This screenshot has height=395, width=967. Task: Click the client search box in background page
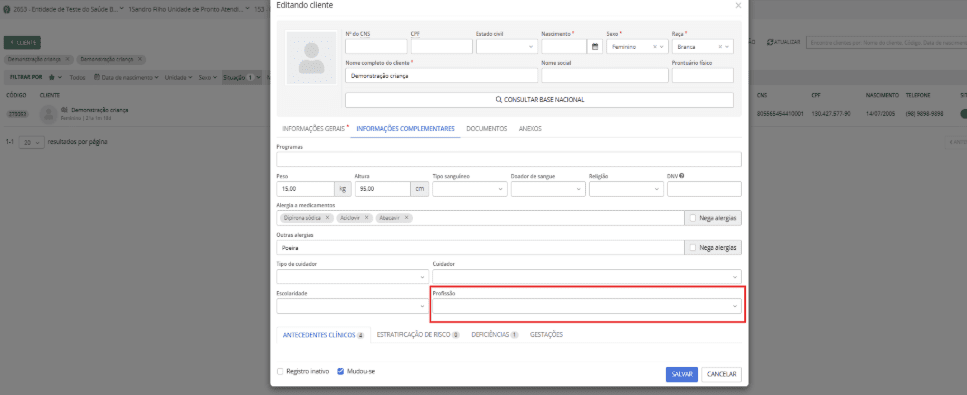(886, 42)
